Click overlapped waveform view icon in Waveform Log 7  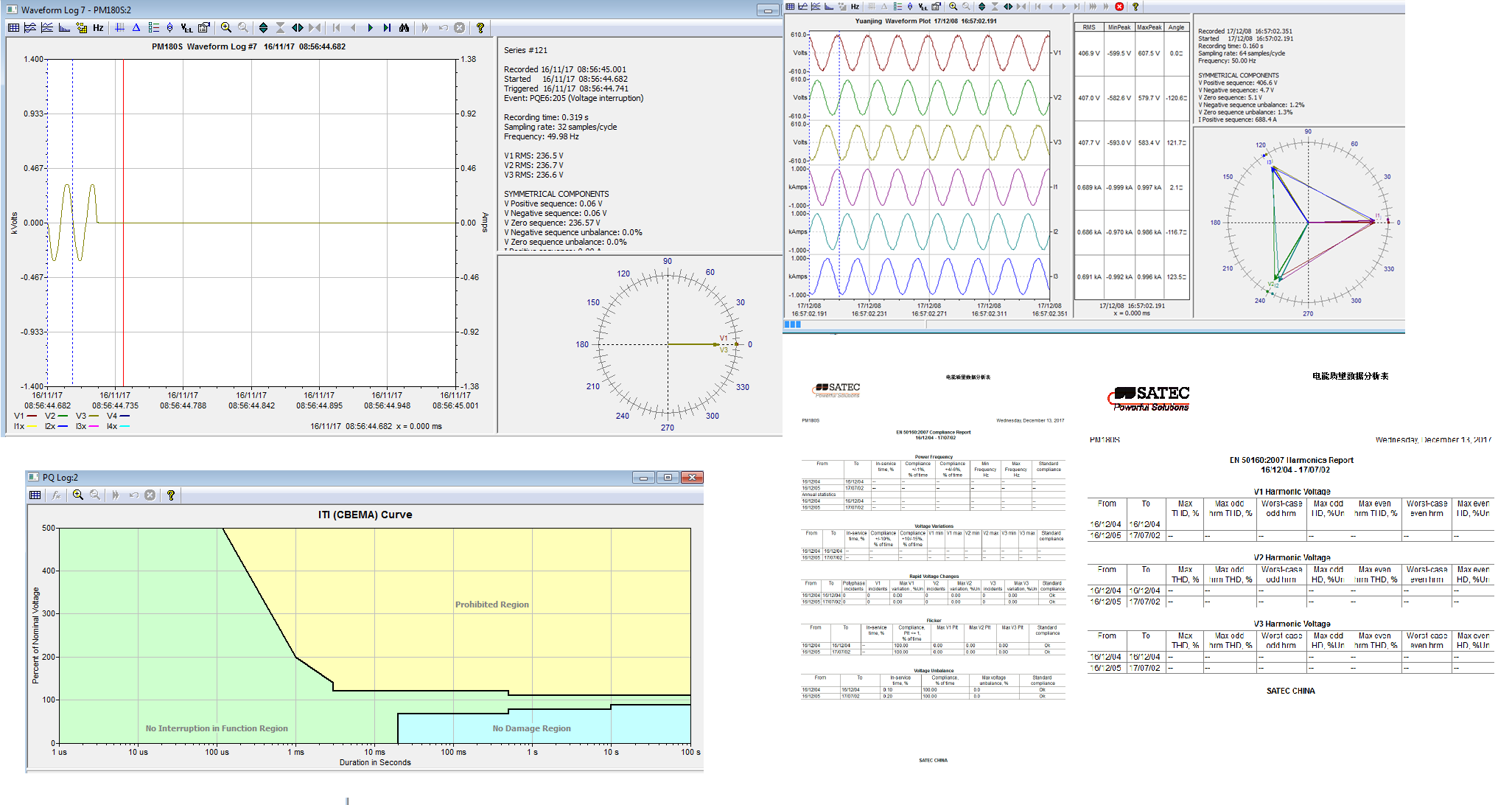(x=30, y=28)
